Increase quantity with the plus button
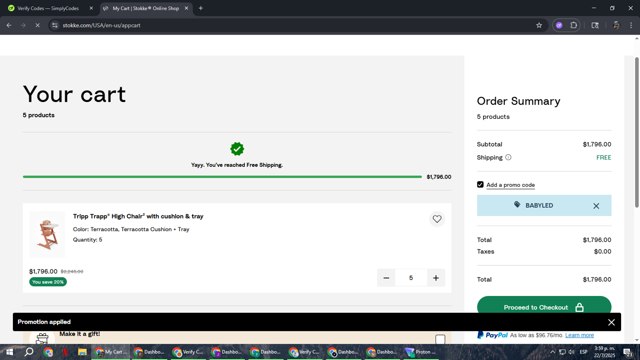Image resolution: width=640 pixels, height=360 pixels. click(x=436, y=278)
